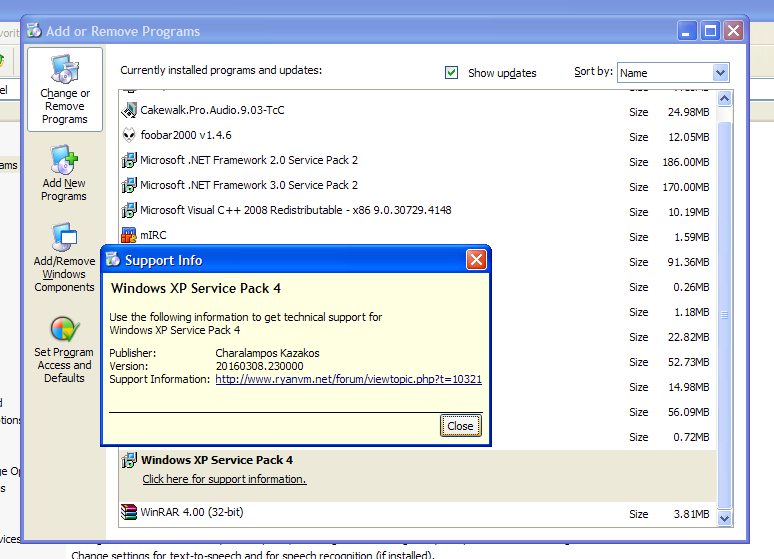This screenshot has width=774, height=559.
Task: Click the Add or Remove Programs title icon
Action: click(34, 31)
